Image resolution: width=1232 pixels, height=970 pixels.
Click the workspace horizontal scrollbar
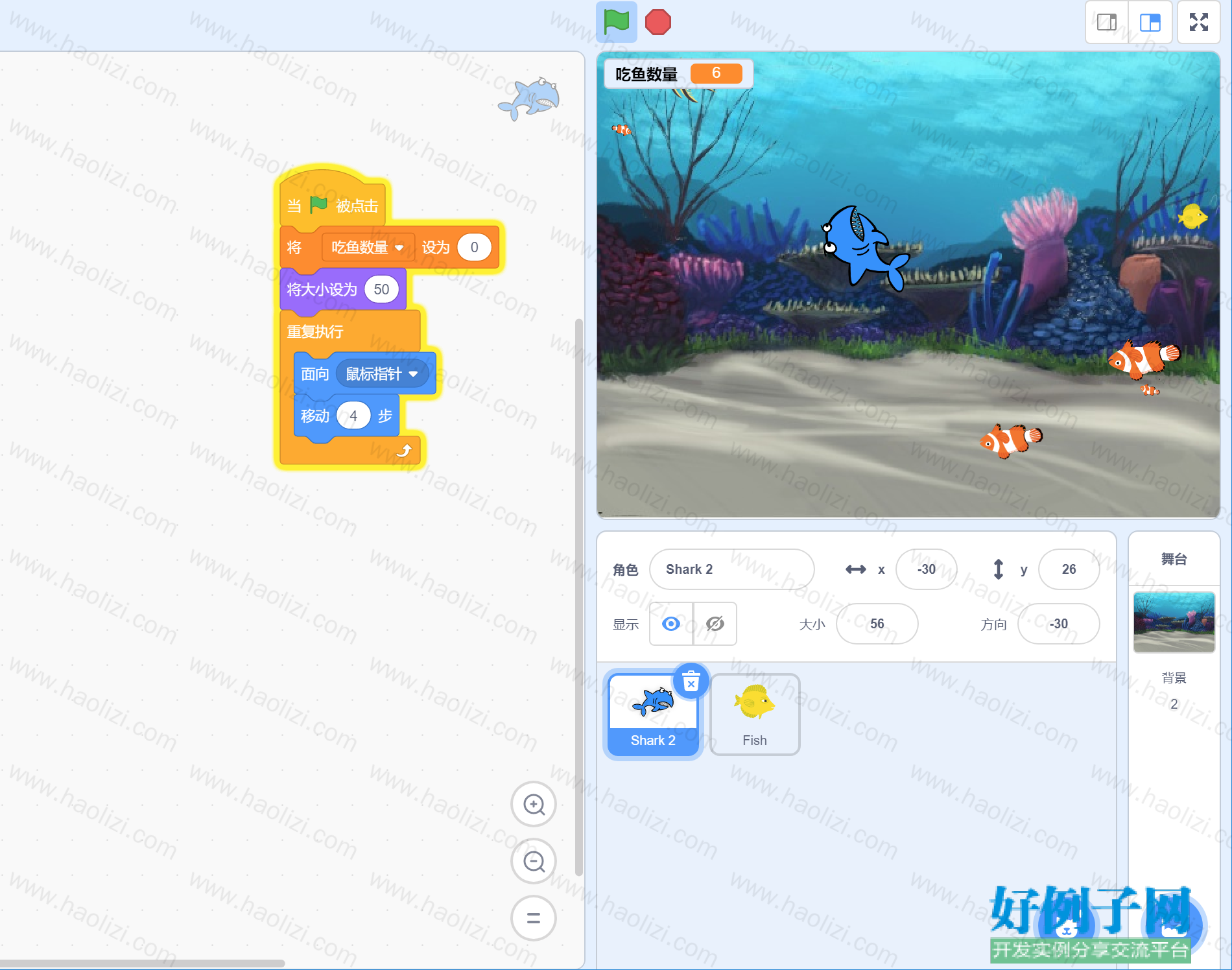click(x=142, y=963)
